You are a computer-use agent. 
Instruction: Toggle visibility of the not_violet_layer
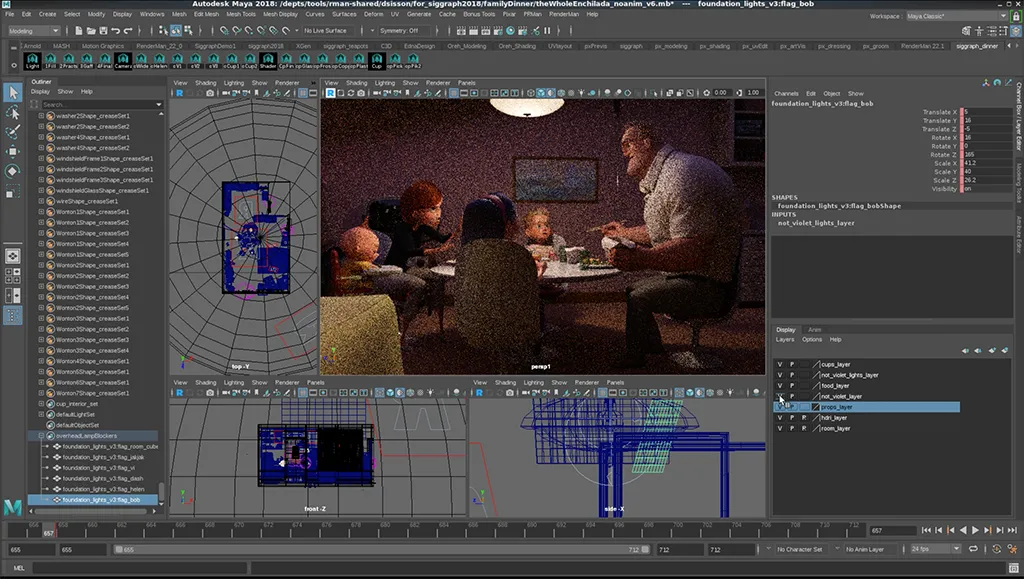[x=780, y=396]
